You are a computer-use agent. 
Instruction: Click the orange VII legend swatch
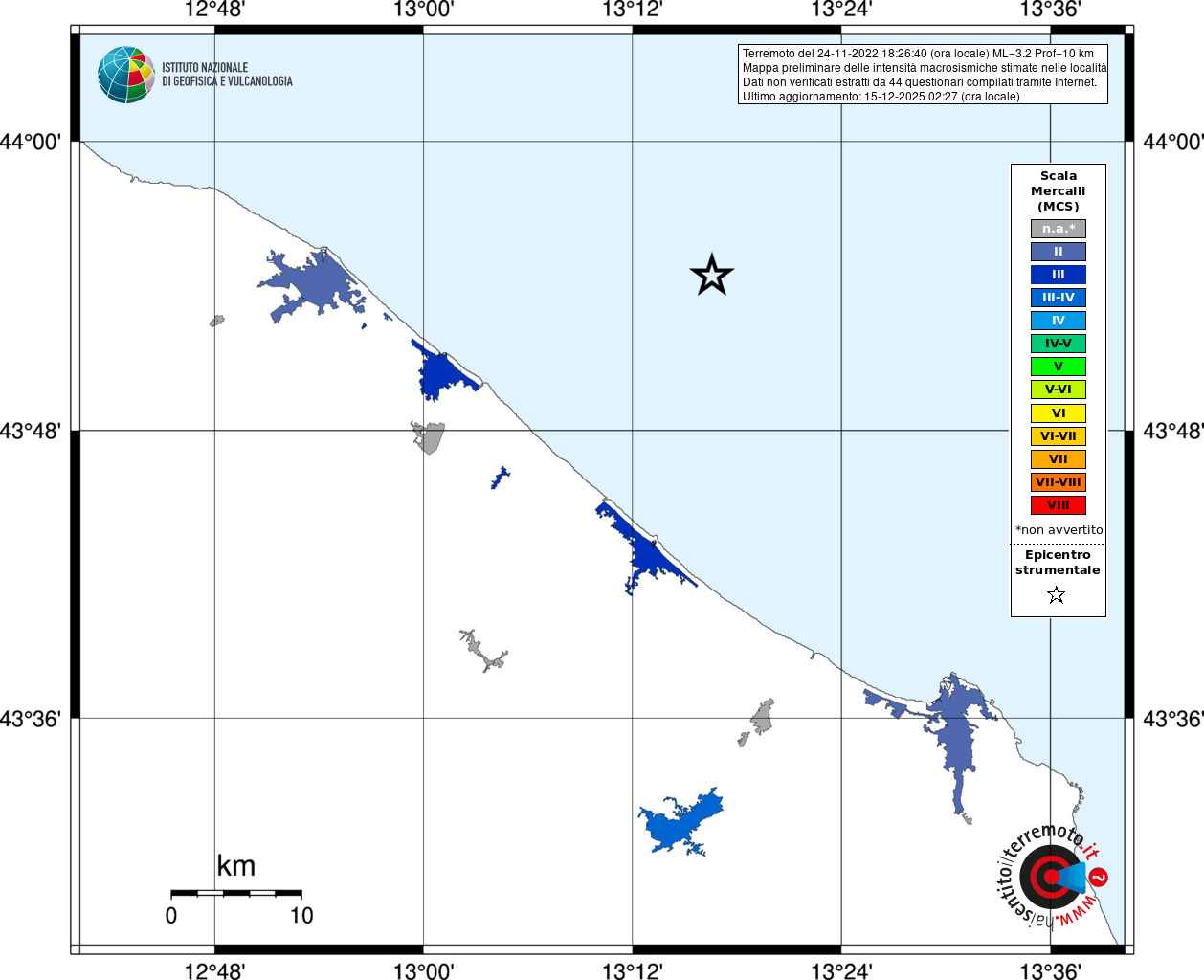[1058, 459]
